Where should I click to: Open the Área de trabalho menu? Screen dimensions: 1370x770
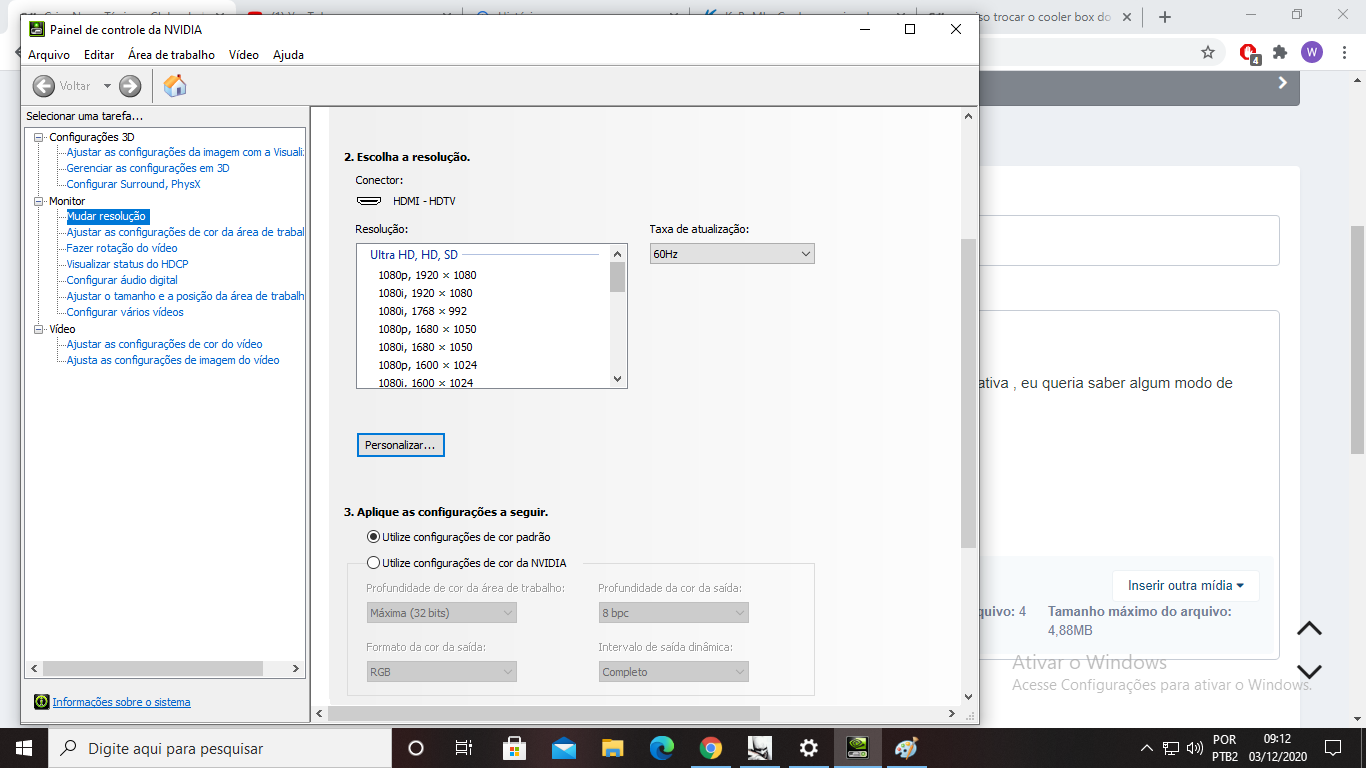tap(171, 55)
